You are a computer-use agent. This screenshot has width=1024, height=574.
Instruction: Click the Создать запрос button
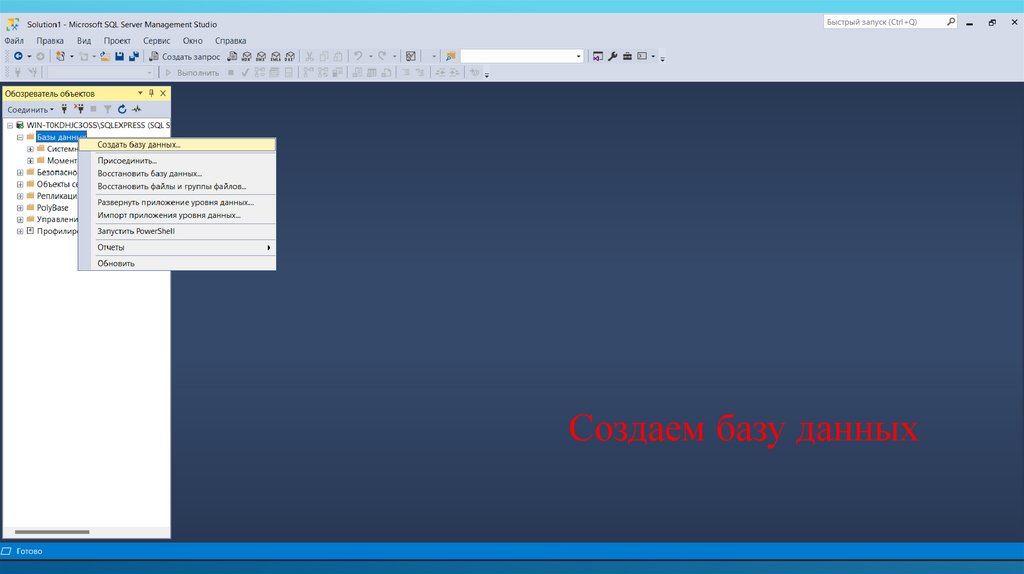pos(185,56)
